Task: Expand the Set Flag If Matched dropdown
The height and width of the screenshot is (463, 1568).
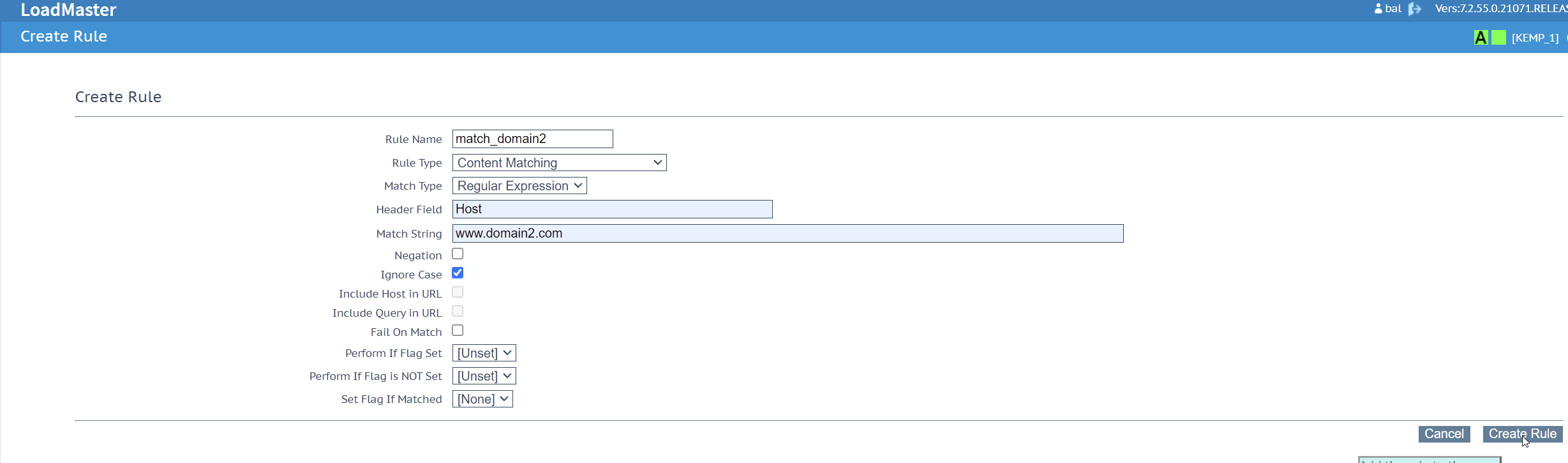Action: pyautogui.click(x=482, y=399)
